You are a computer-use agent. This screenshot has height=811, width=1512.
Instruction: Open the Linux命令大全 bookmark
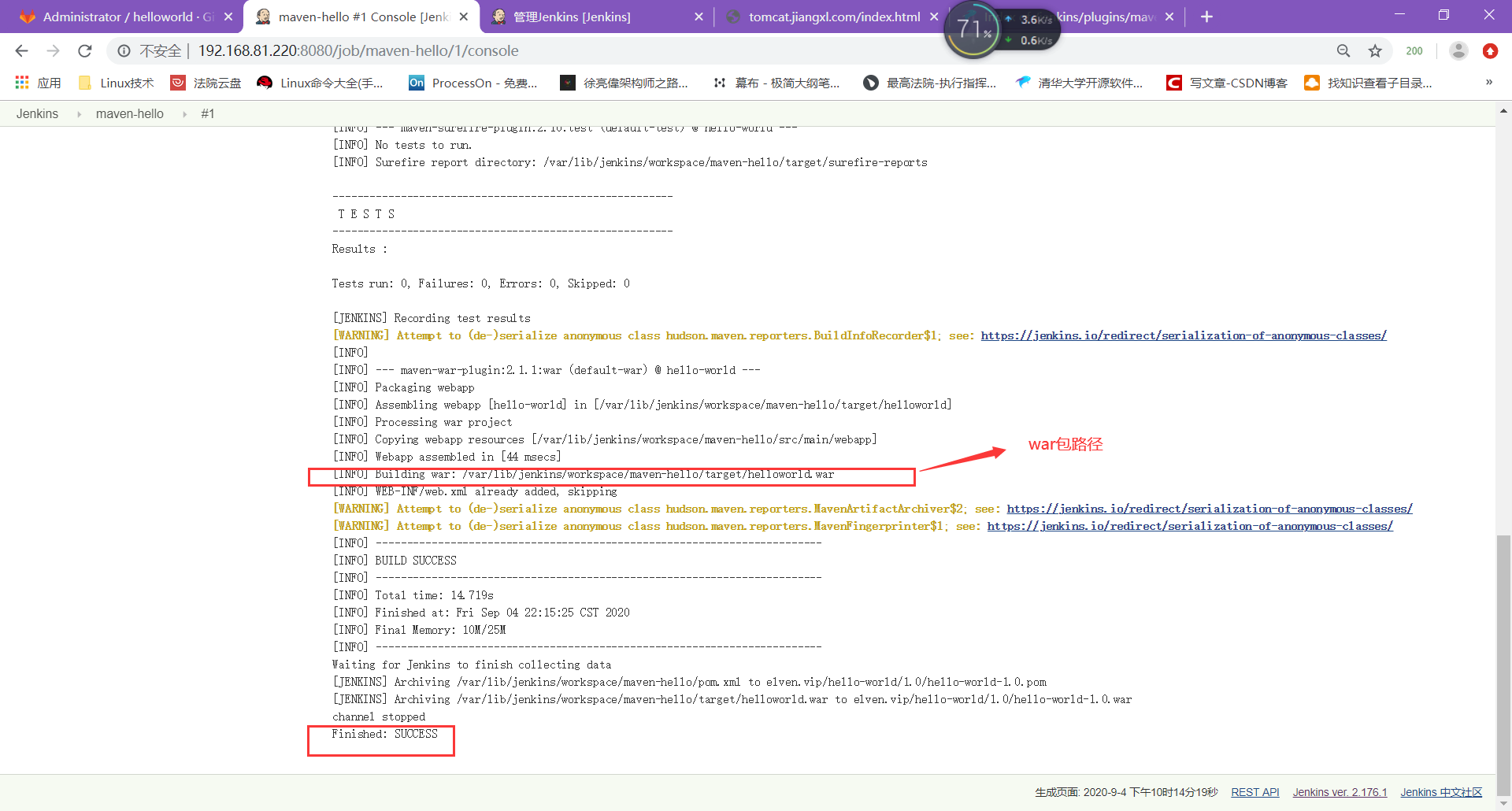(x=321, y=83)
